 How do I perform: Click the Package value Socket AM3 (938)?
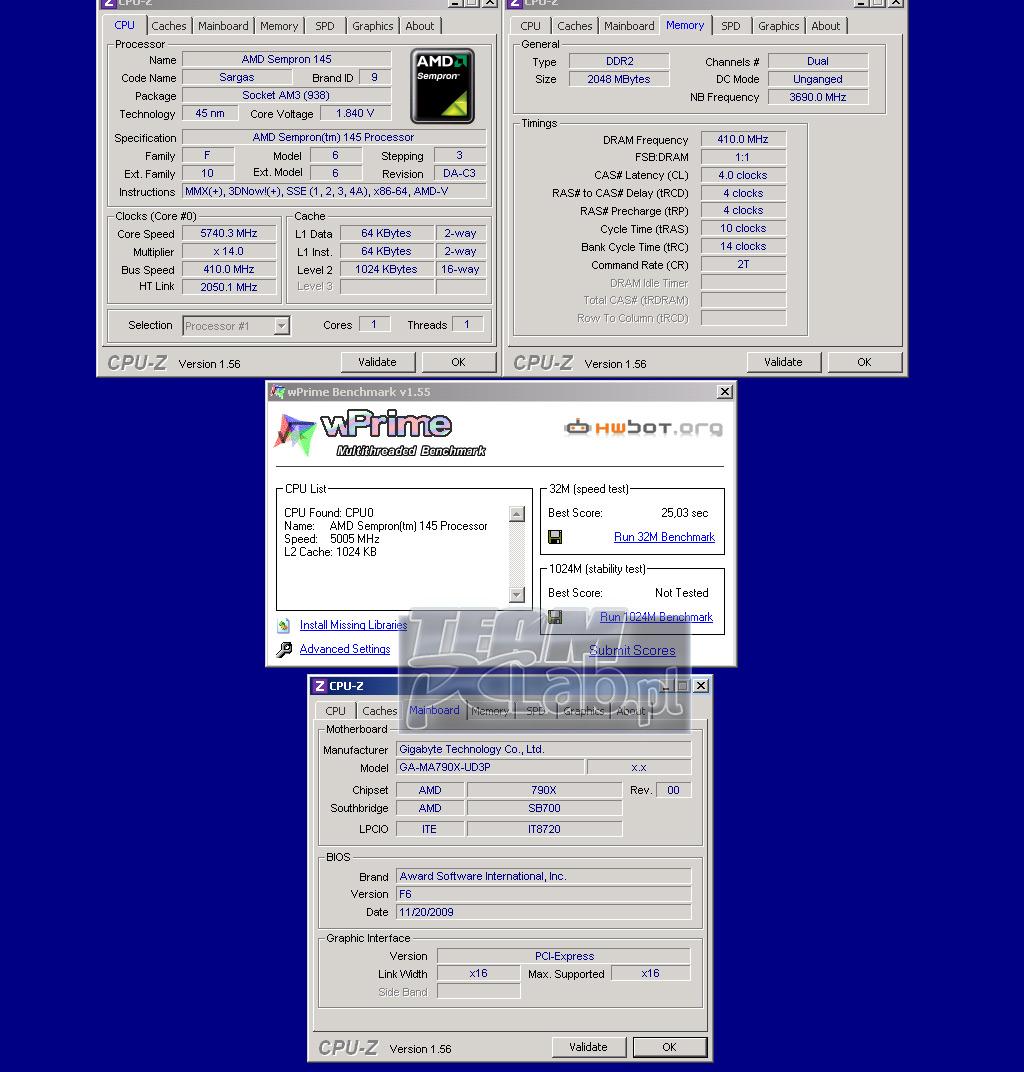click(x=286, y=96)
